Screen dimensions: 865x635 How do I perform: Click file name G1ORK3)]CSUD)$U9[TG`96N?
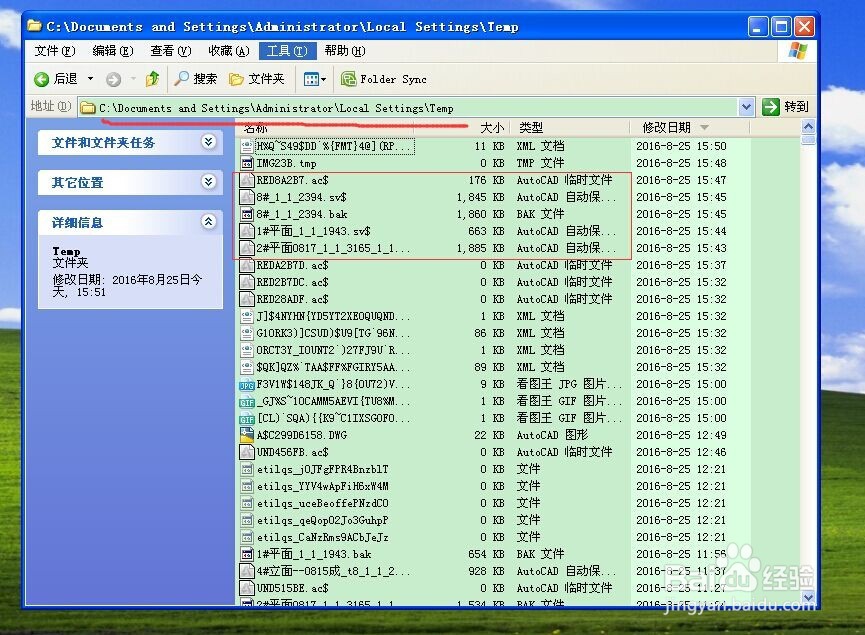[x=333, y=333]
